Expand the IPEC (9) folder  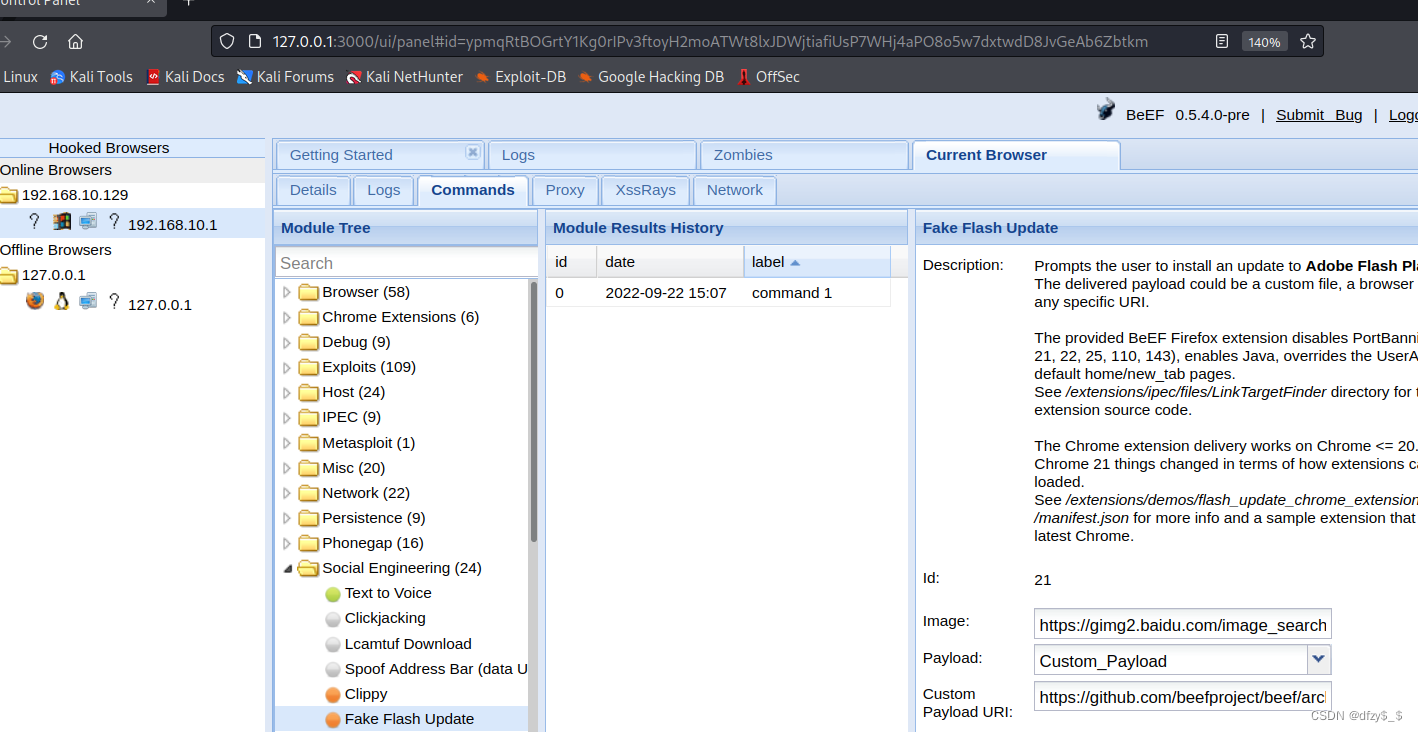click(x=287, y=417)
